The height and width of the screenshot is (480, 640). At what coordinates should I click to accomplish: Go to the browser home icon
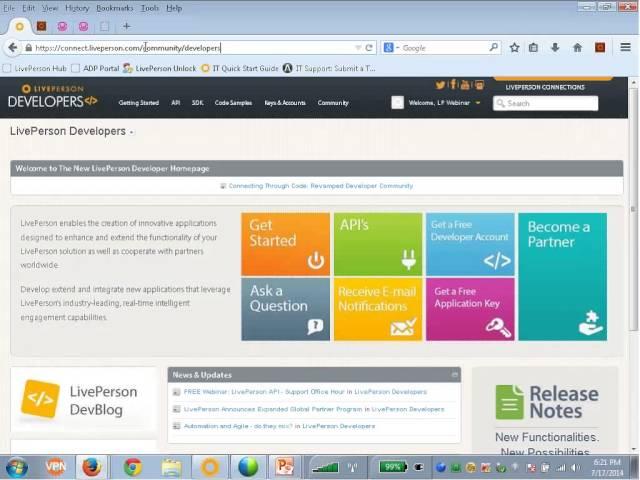click(577, 48)
